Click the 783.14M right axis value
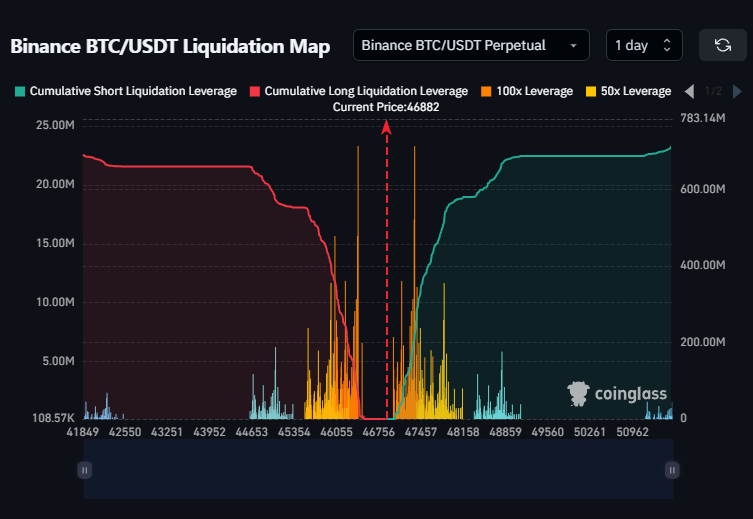Viewport: 753px width, 519px height. [703, 118]
